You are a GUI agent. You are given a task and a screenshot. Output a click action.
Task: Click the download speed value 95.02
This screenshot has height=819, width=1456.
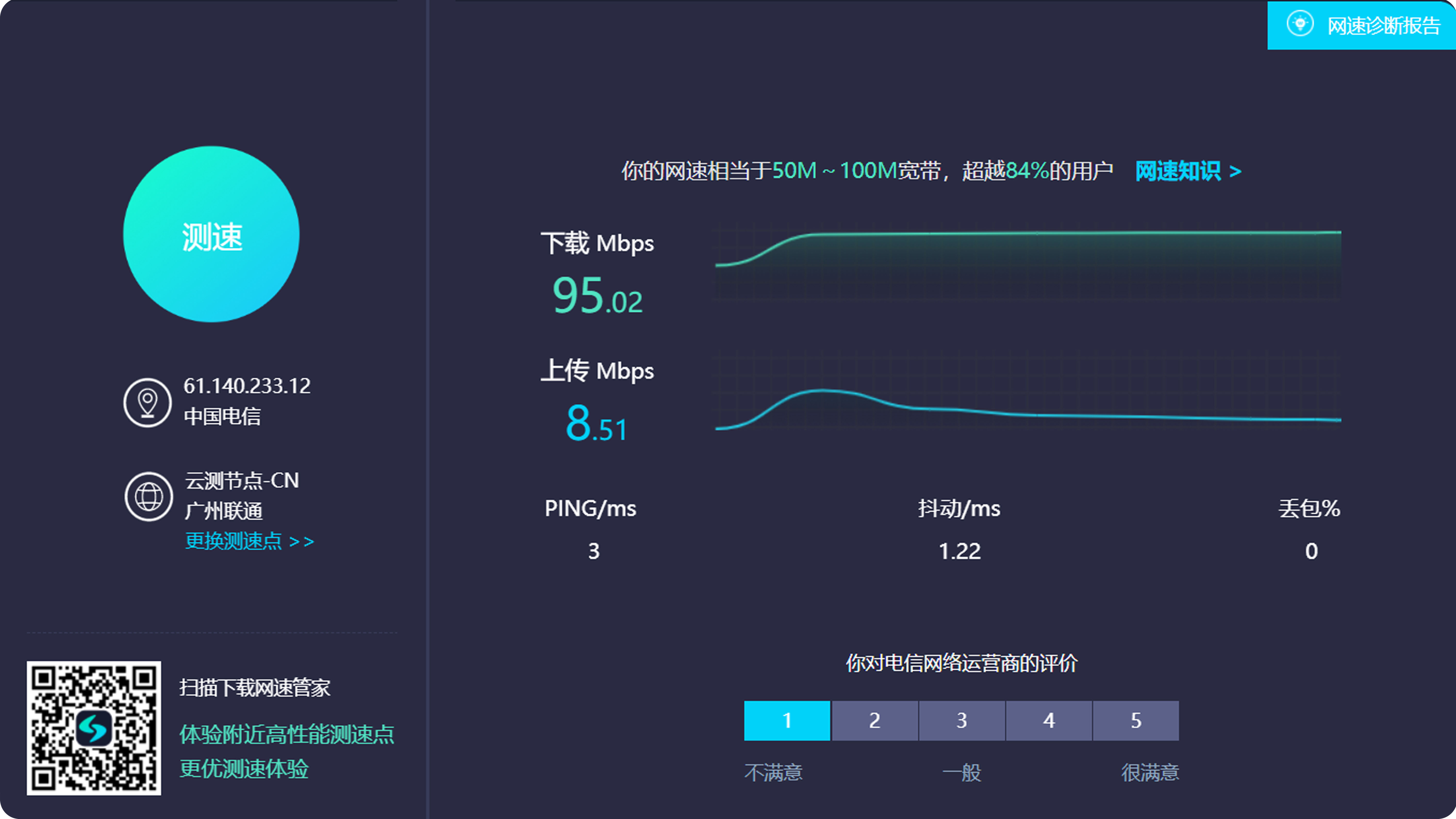597,296
